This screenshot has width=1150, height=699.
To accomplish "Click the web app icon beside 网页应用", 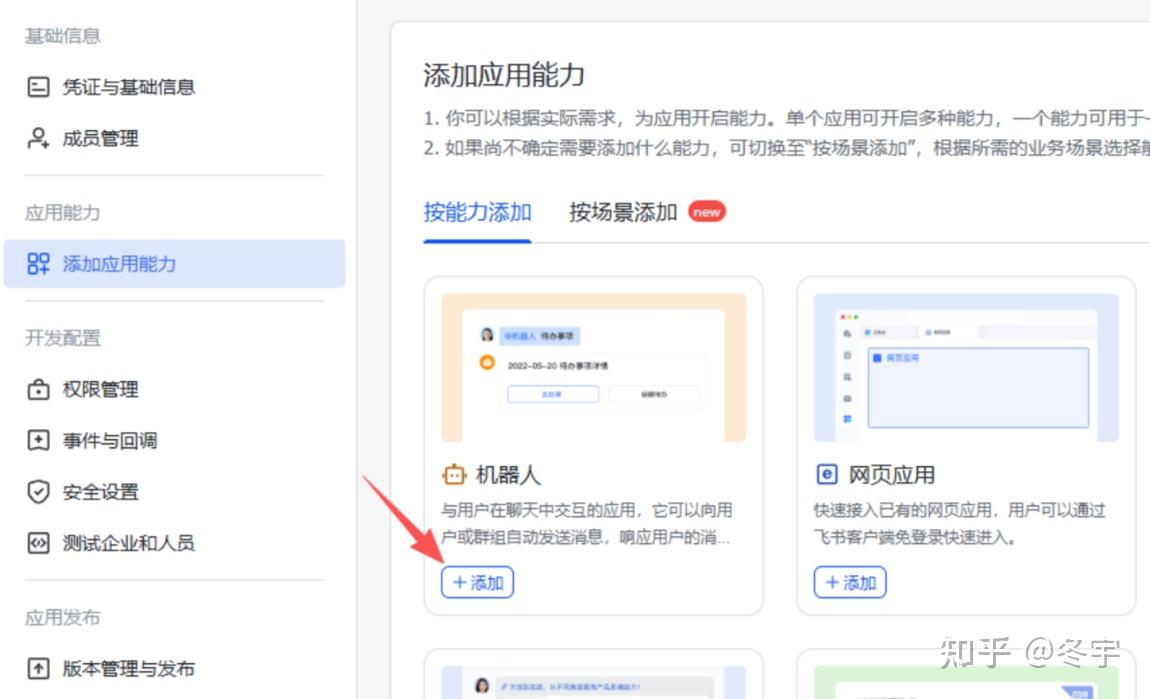I will pos(827,475).
